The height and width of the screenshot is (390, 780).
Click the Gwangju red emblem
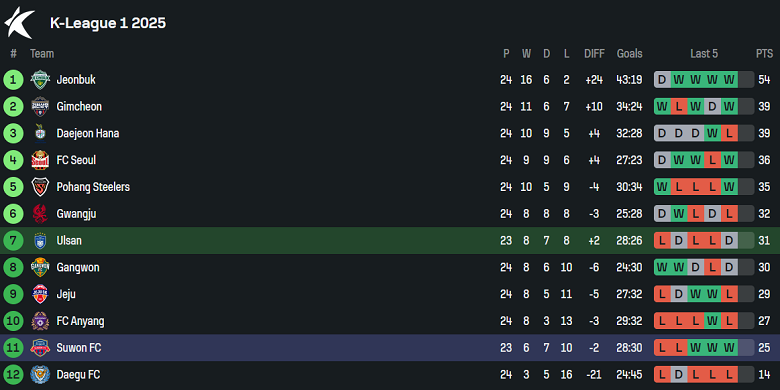coord(40,214)
